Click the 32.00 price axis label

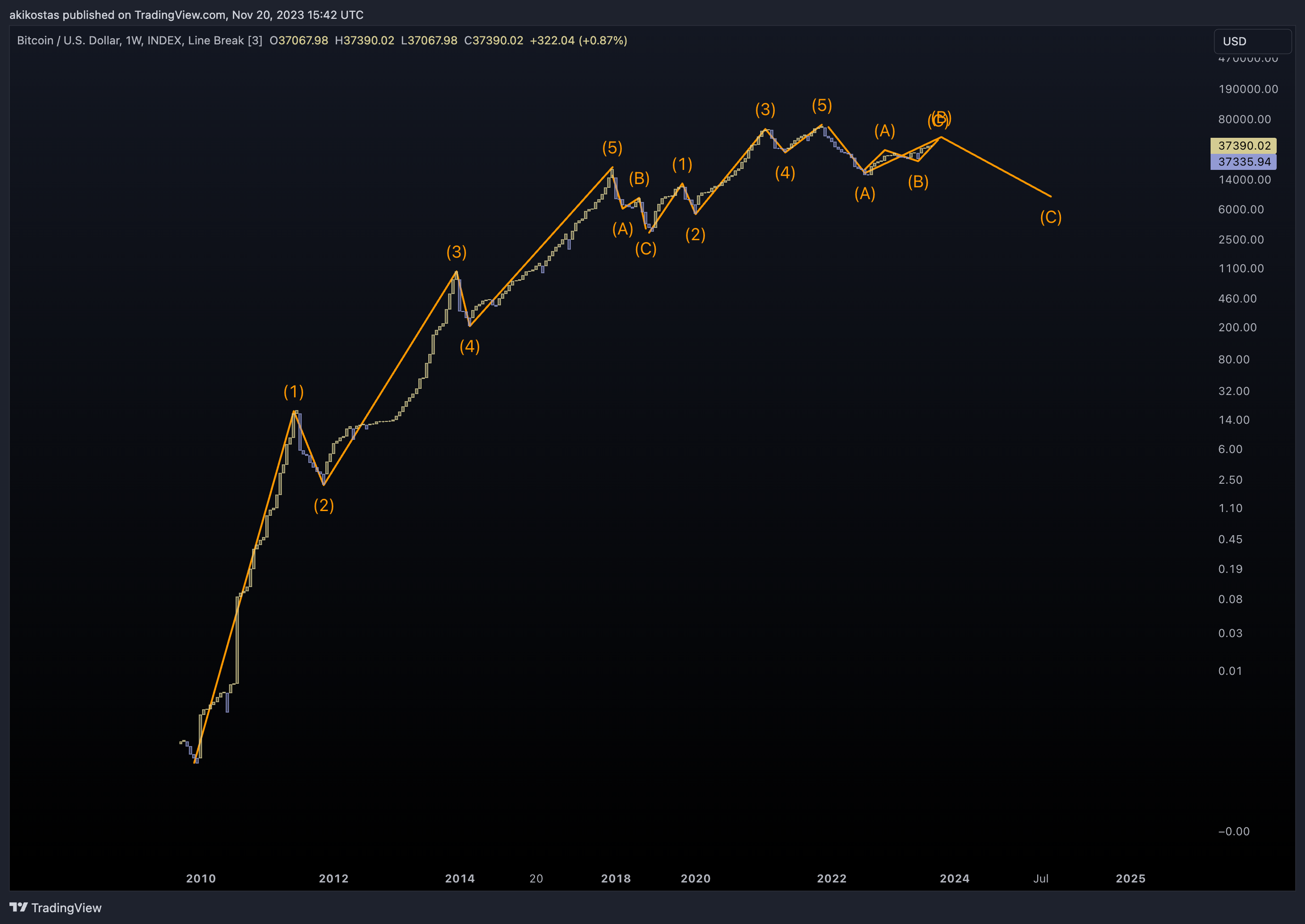(x=1235, y=391)
